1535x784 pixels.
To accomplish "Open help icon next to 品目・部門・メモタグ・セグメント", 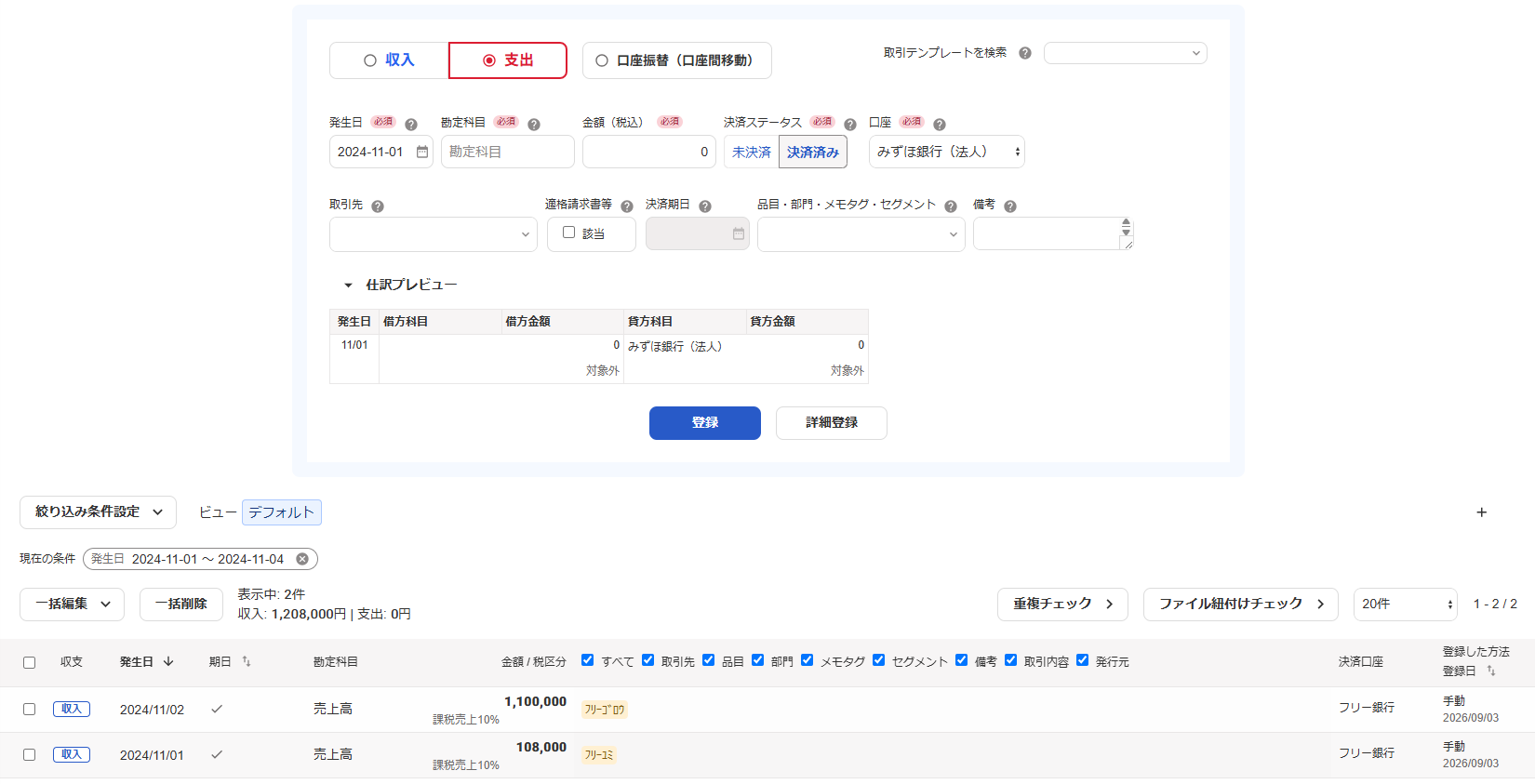I will 951,206.
